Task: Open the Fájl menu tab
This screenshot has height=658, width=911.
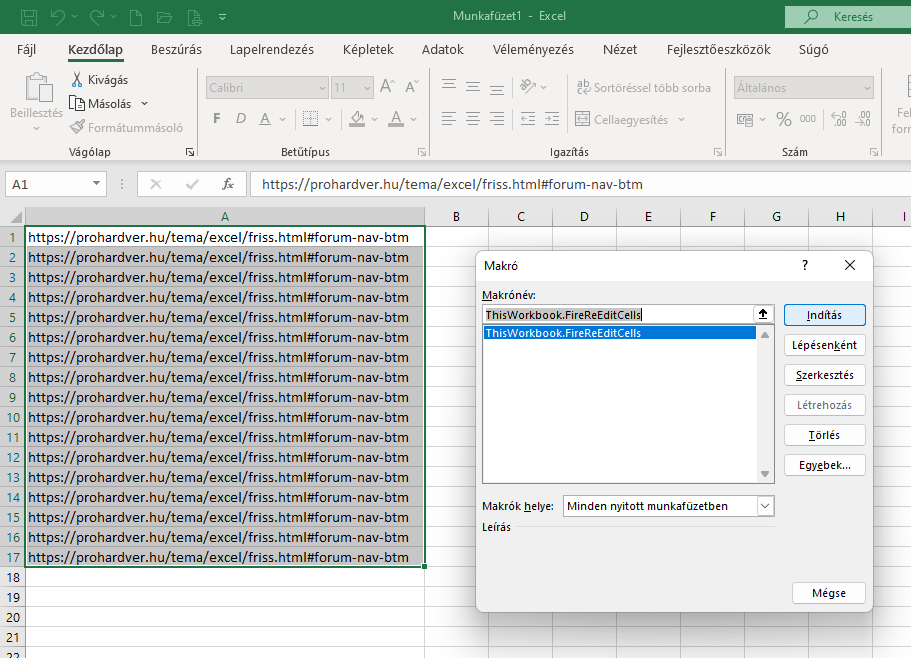Action: pyautogui.click(x=26, y=49)
